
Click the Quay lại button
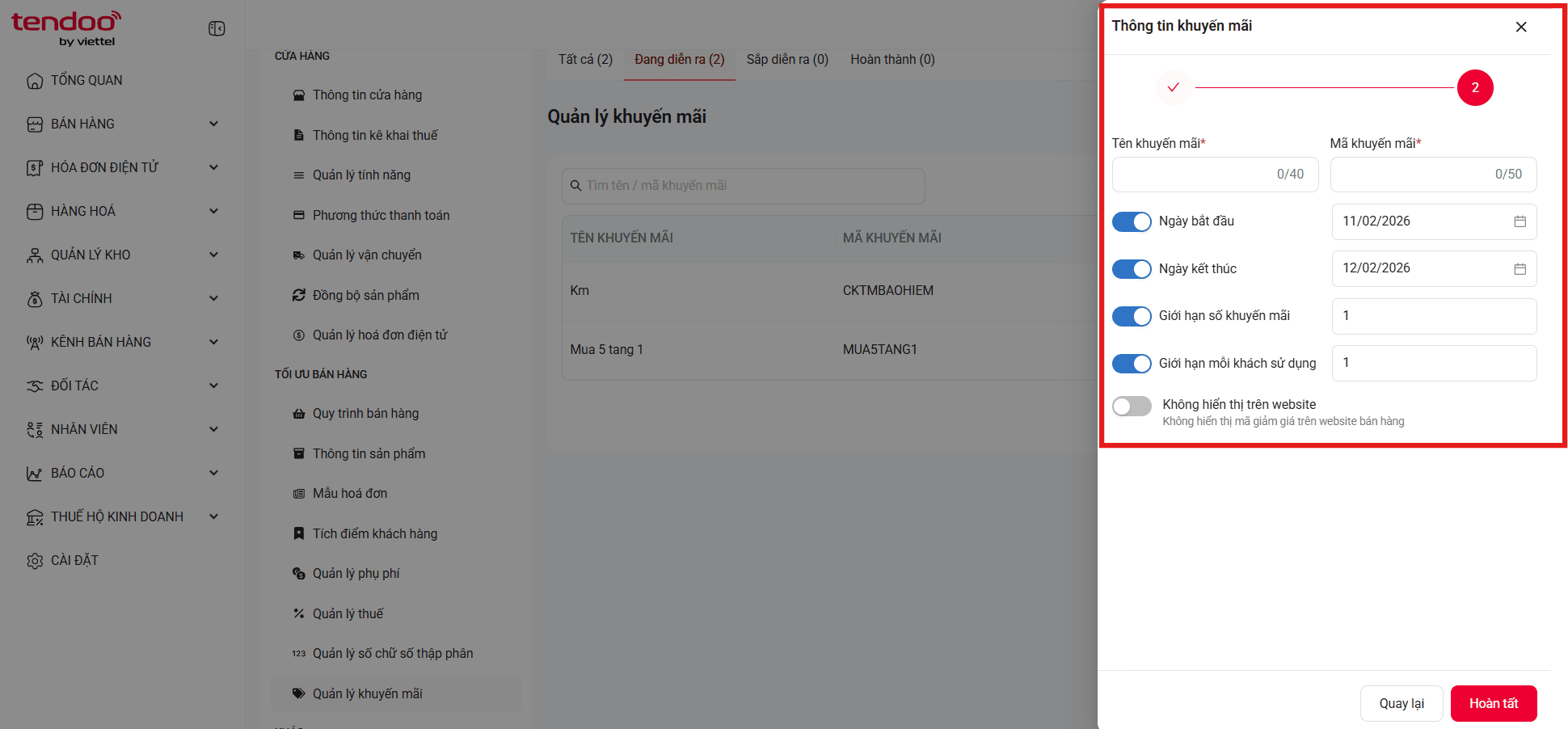[x=1402, y=703]
